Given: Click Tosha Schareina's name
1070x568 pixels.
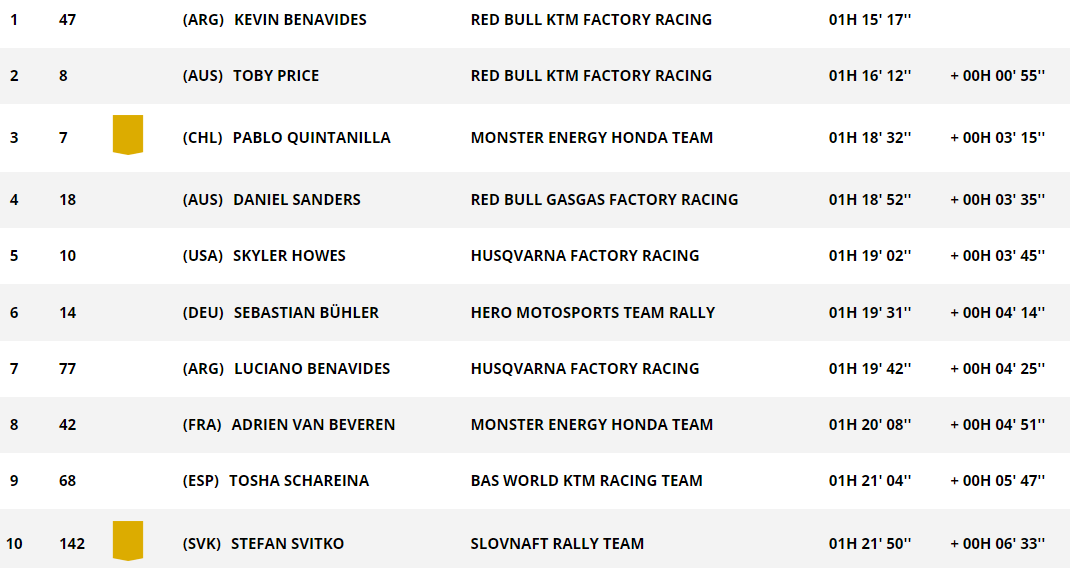Looking at the screenshot, I should tap(299, 481).
